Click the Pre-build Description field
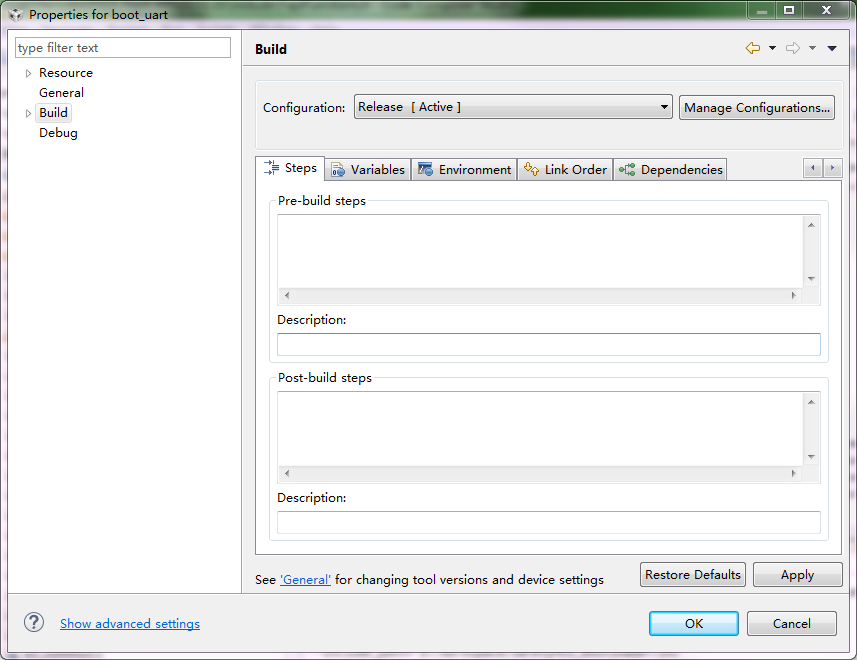This screenshot has width=857, height=660. pos(549,344)
